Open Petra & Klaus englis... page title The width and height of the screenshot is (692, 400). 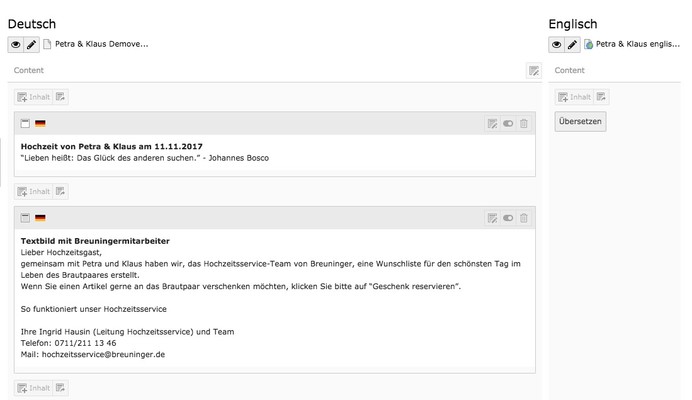[638, 44]
